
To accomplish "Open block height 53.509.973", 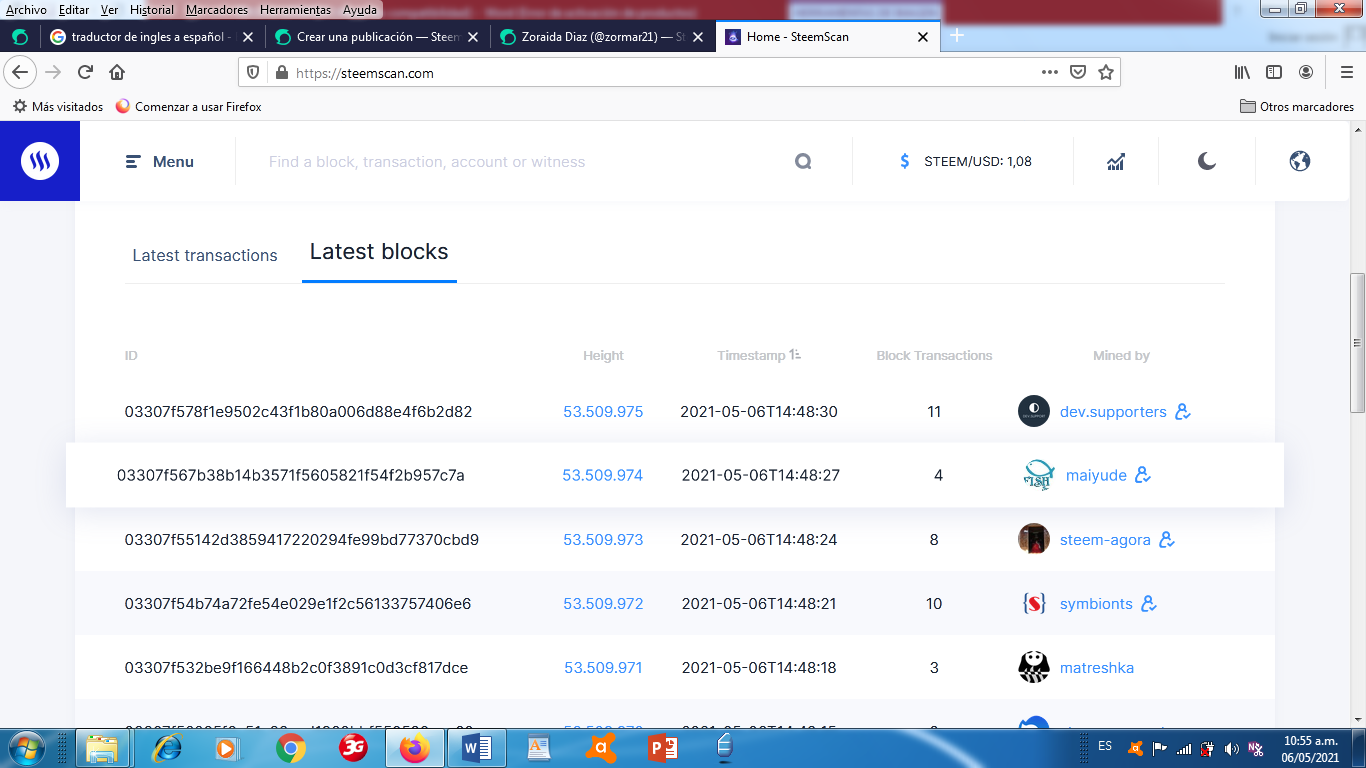I will point(603,540).
